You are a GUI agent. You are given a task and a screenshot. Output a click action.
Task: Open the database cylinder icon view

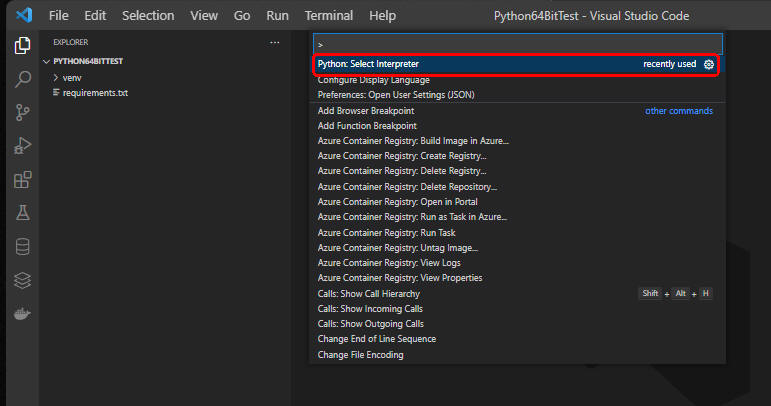pyautogui.click(x=23, y=247)
